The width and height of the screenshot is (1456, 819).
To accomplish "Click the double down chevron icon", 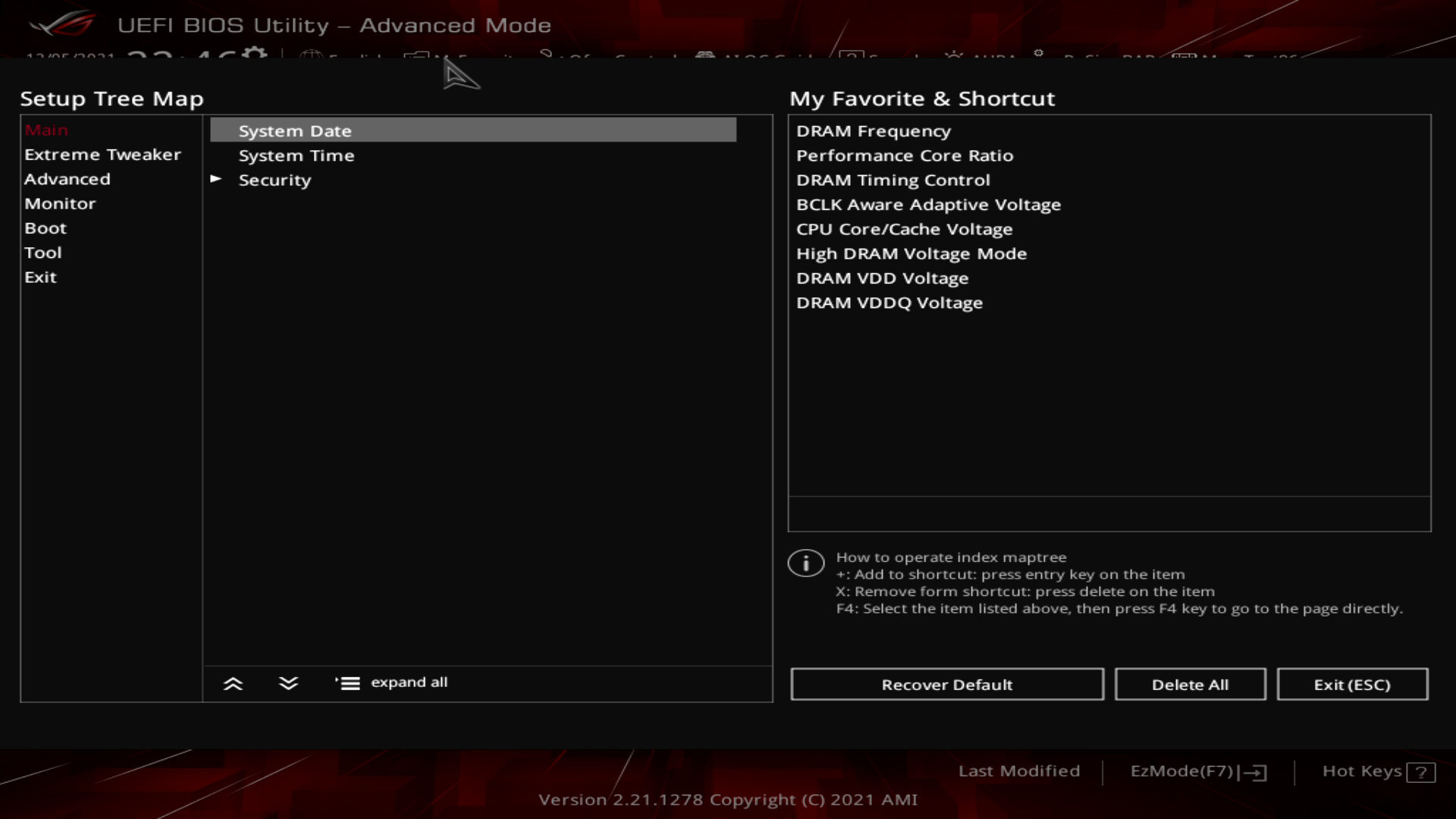I will click(x=288, y=683).
